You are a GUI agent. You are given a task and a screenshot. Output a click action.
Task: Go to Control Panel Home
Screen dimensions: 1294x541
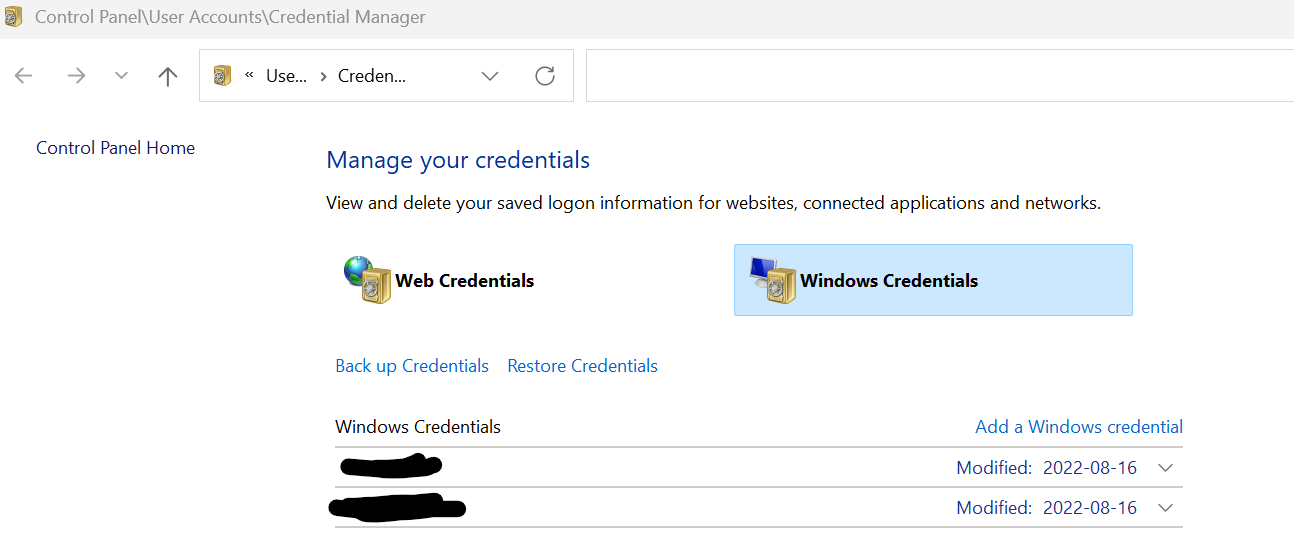115,148
